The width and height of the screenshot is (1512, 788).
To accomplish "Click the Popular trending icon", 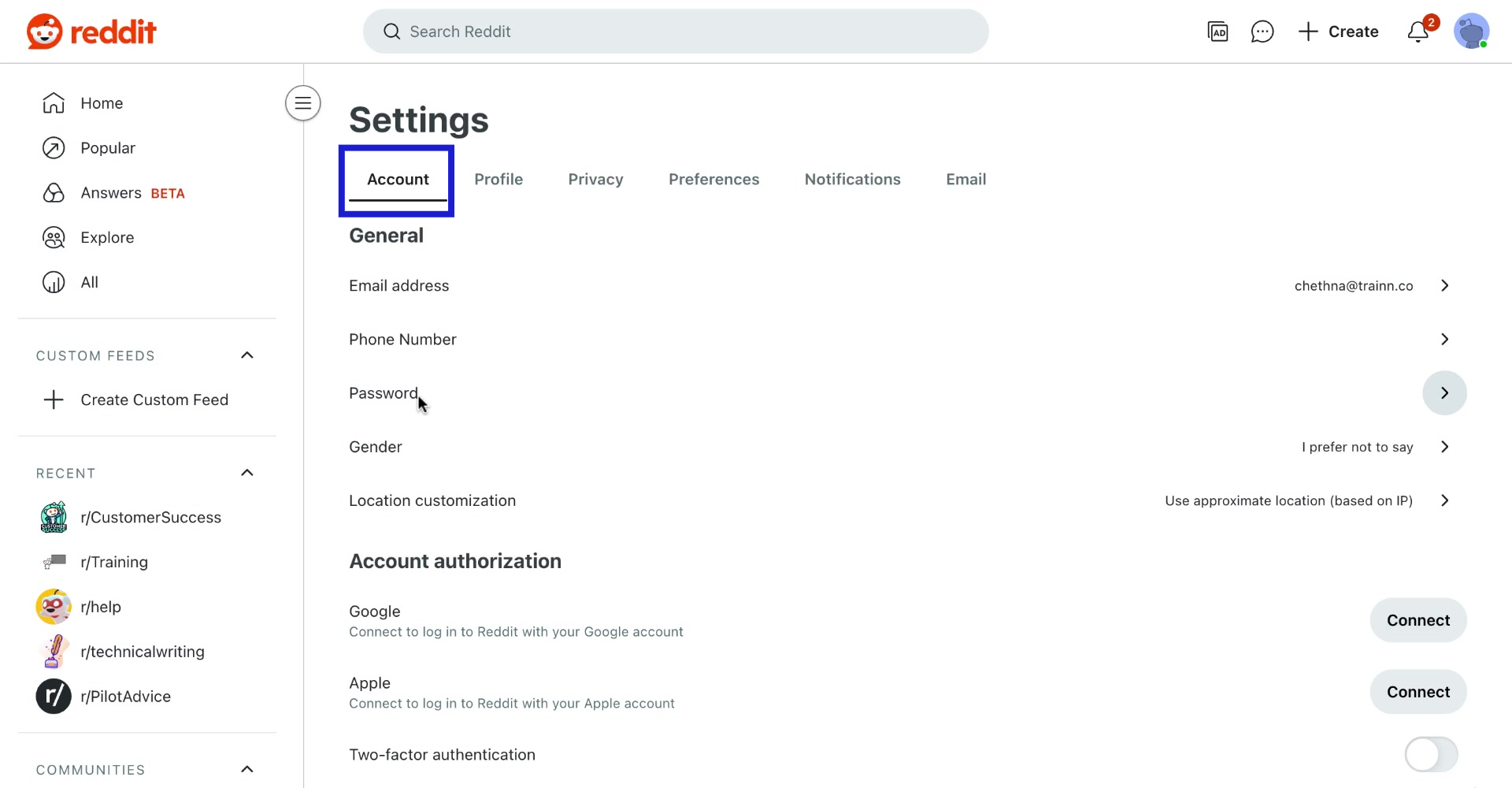I will coord(52,147).
